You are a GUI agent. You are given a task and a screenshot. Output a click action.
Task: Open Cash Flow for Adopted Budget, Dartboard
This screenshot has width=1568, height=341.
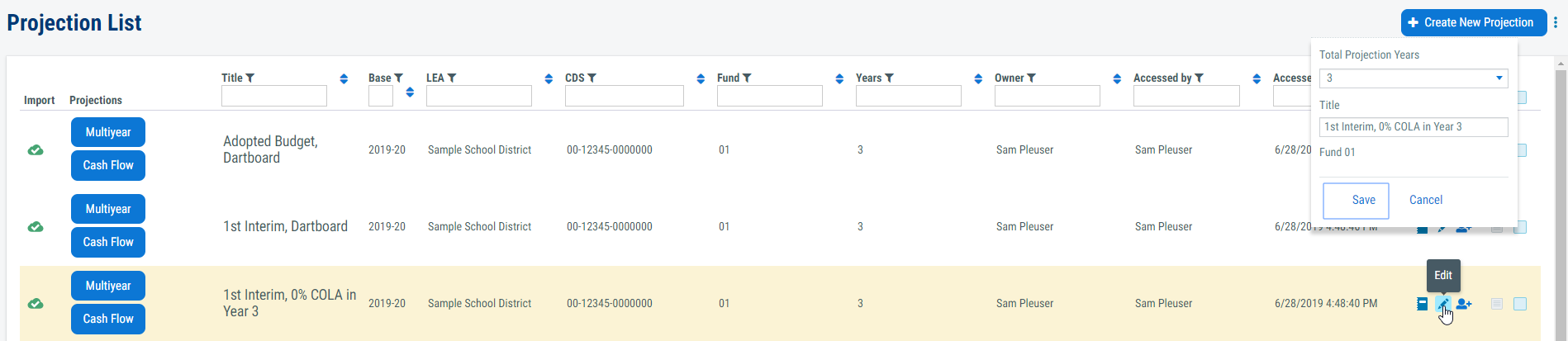pyautogui.click(x=108, y=165)
